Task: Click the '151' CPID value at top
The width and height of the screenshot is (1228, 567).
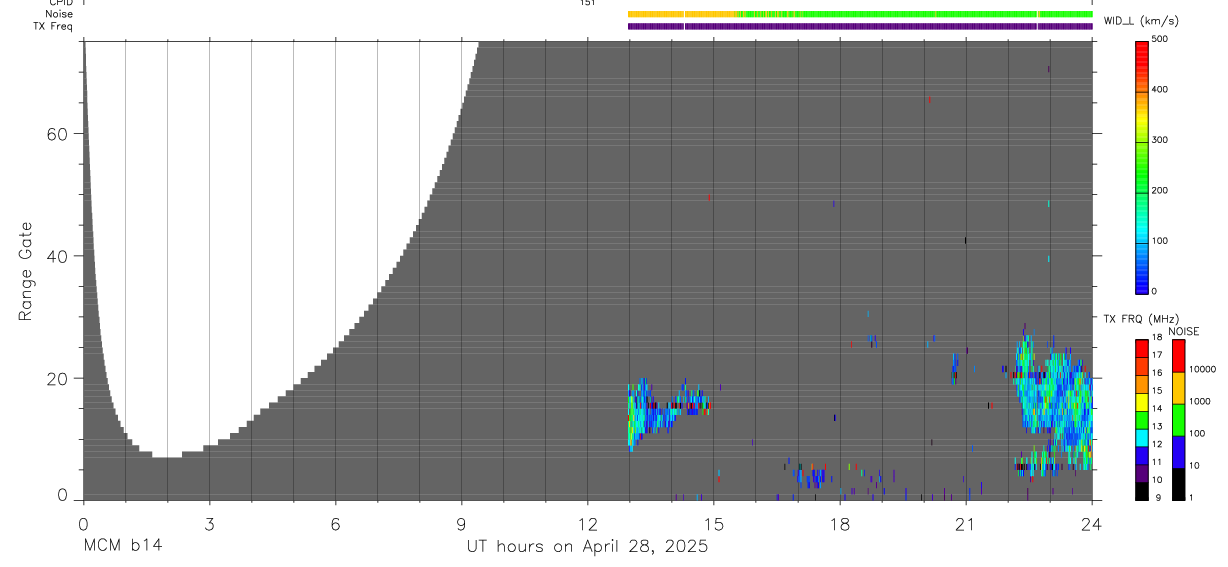Action: [587, 3]
